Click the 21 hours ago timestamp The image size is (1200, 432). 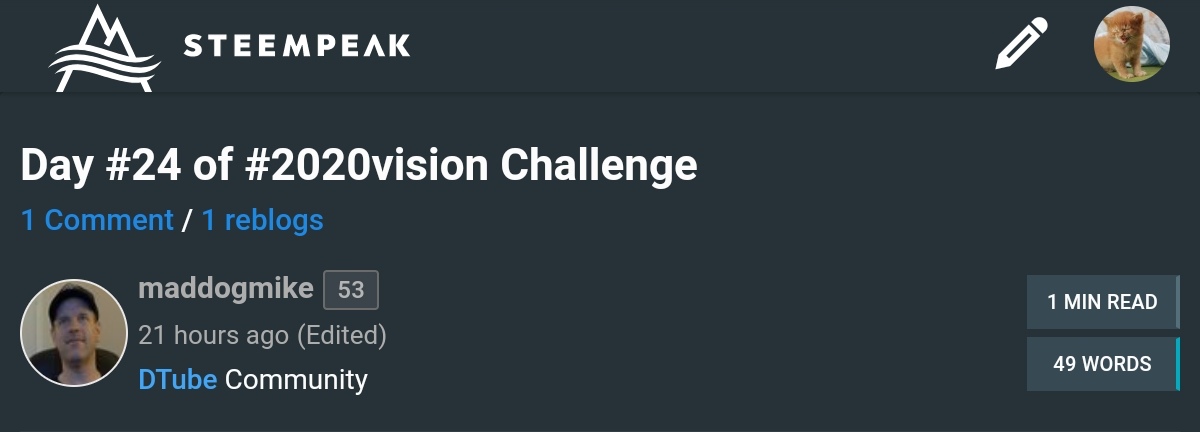[x=213, y=335]
